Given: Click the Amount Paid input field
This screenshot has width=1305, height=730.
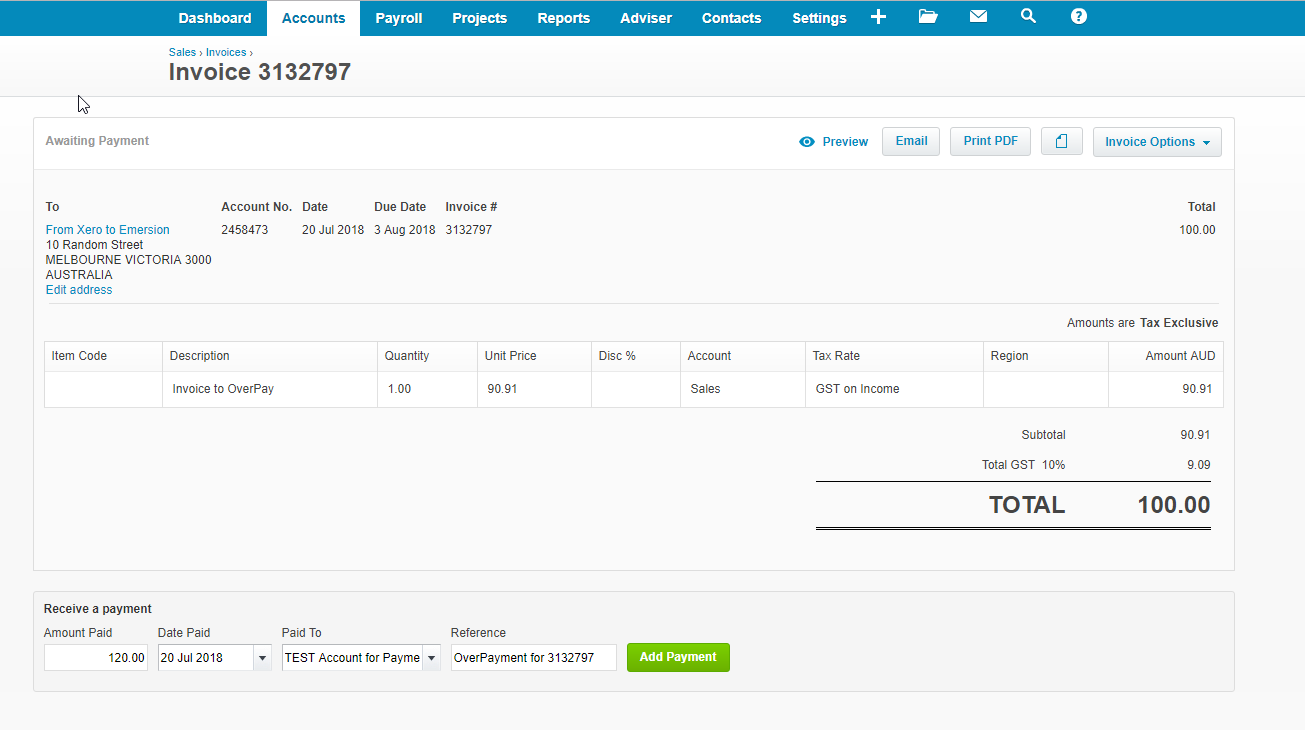Looking at the screenshot, I should [x=96, y=658].
